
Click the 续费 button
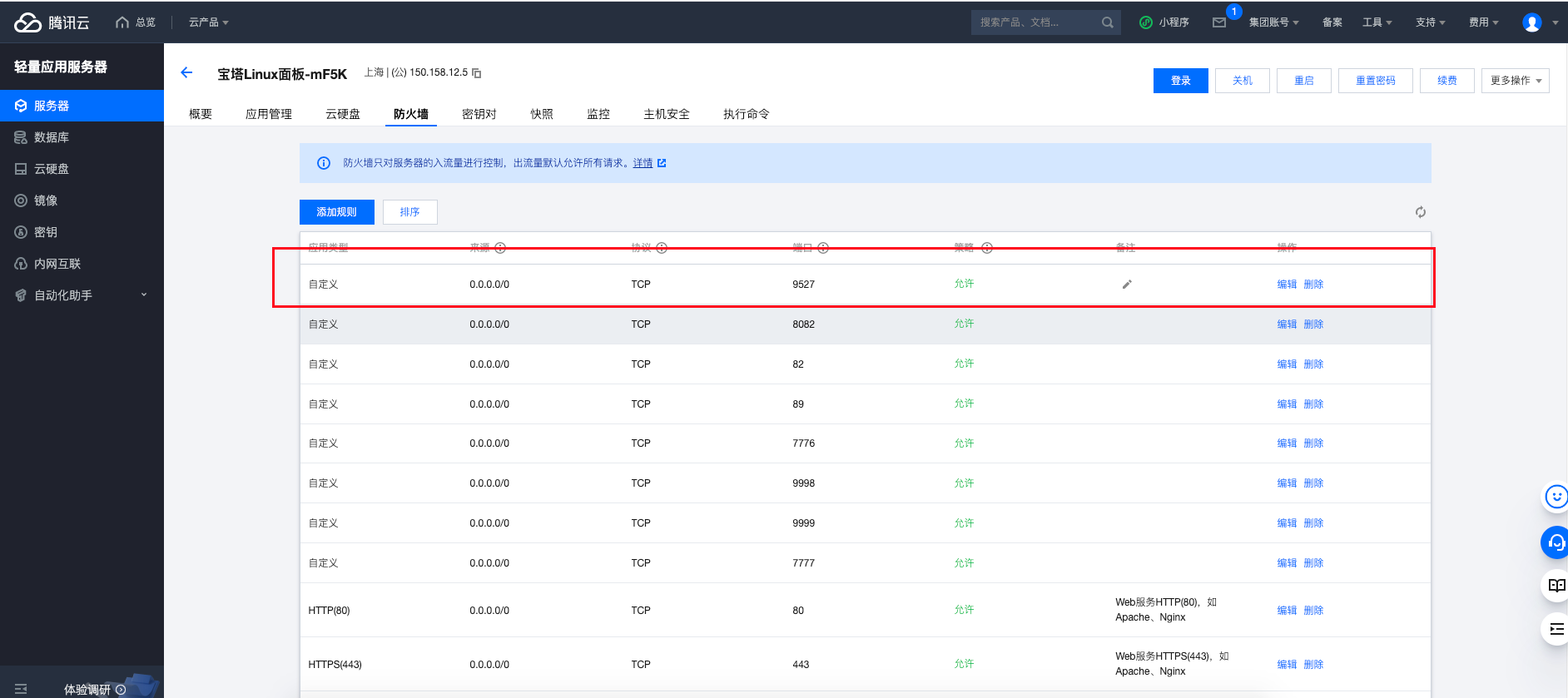coord(1447,81)
